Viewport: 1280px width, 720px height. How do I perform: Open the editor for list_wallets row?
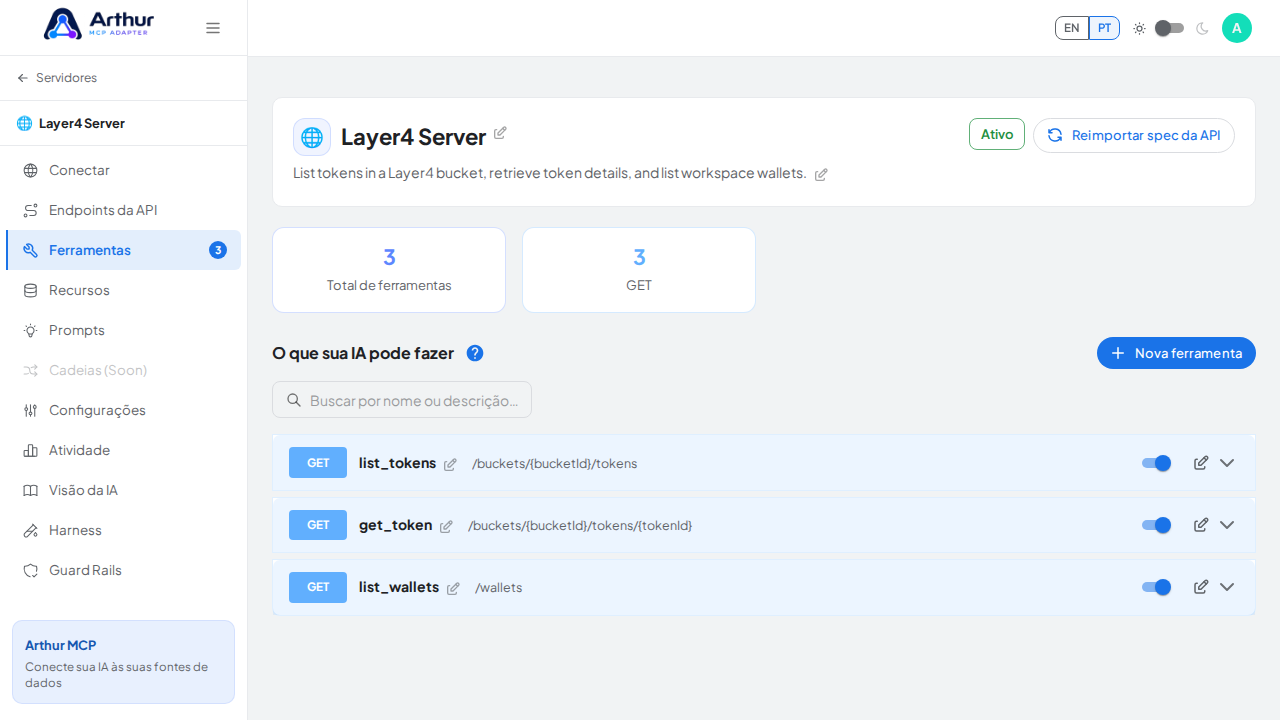pyautogui.click(x=1201, y=587)
